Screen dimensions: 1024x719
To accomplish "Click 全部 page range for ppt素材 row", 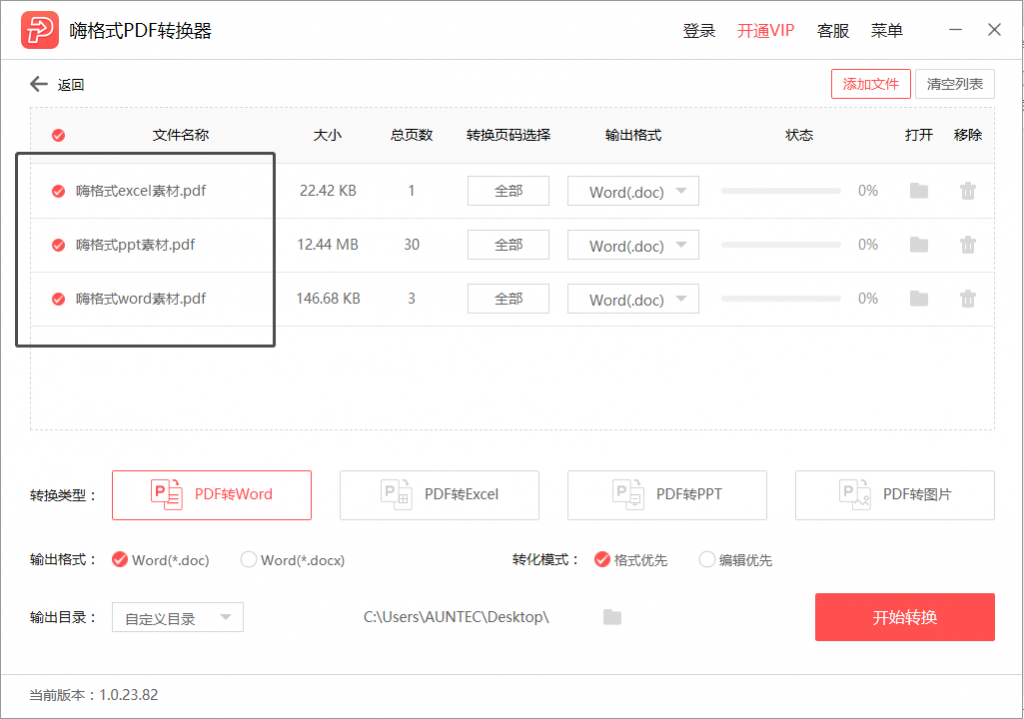I will click(508, 245).
